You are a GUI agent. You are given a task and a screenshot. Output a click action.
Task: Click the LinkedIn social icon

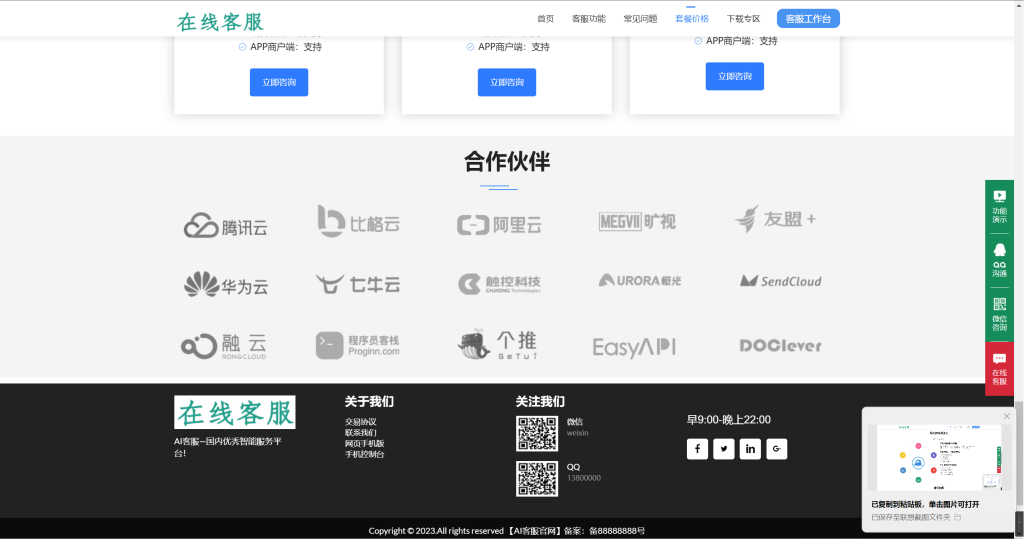coord(750,449)
